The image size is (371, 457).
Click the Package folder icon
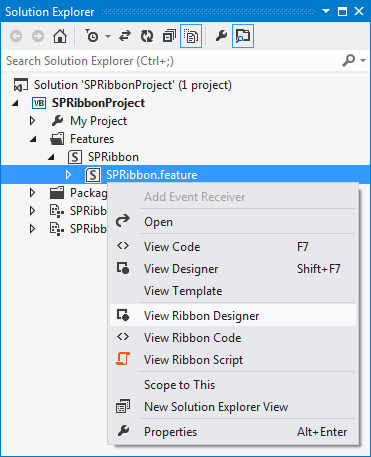point(57,193)
